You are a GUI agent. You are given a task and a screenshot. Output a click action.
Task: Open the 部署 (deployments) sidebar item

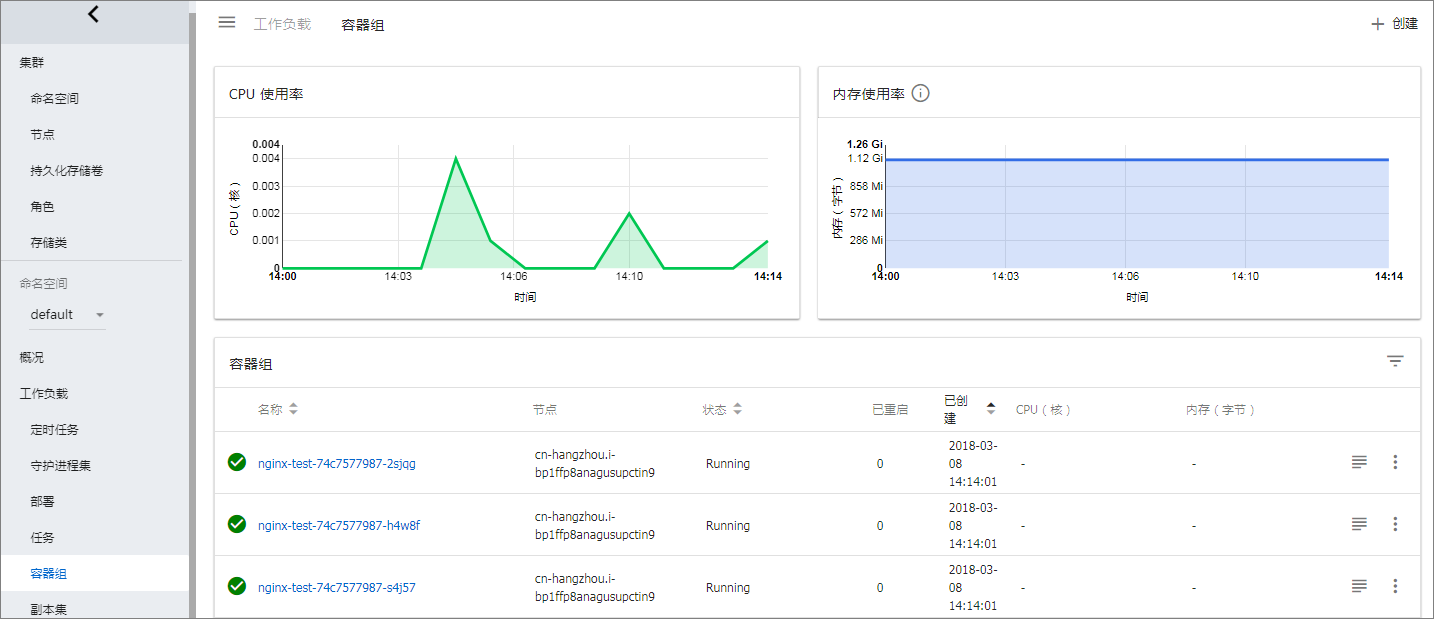point(42,502)
